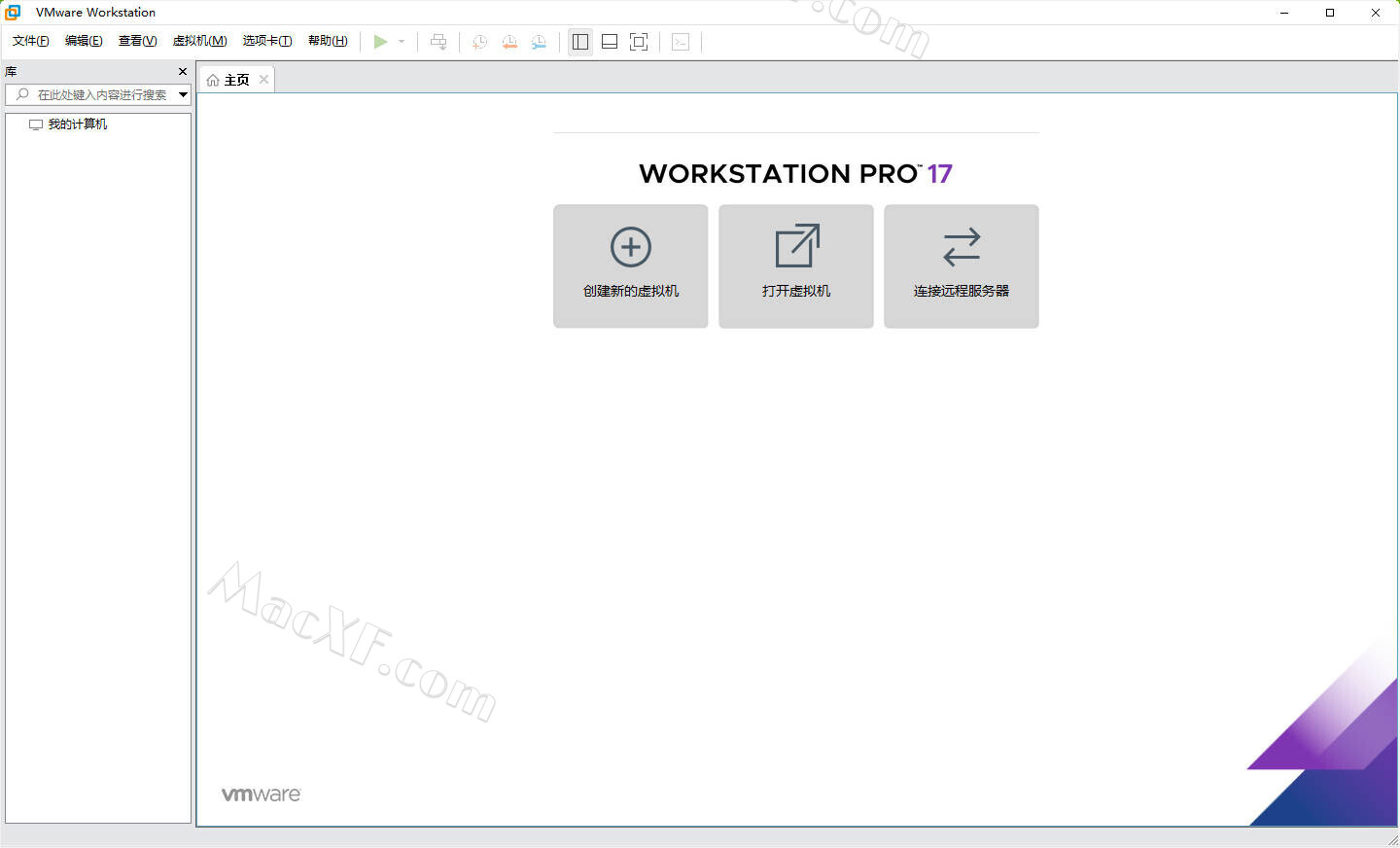Click 打开虚拟机 button

pos(796,266)
